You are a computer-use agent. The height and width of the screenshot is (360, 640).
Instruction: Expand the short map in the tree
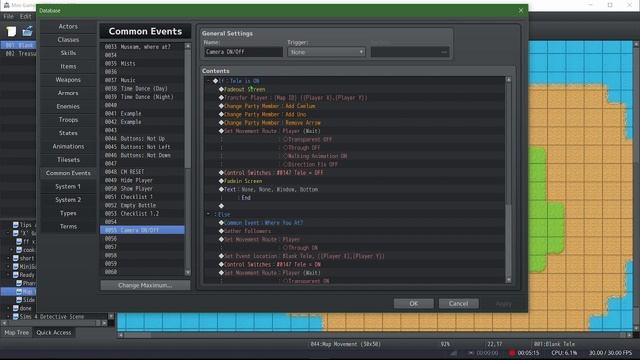pos(8,258)
